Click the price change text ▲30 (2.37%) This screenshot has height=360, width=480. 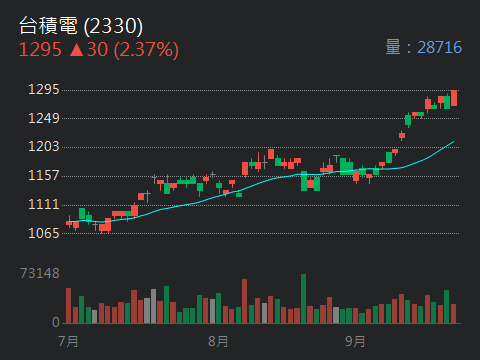click(x=124, y=50)
